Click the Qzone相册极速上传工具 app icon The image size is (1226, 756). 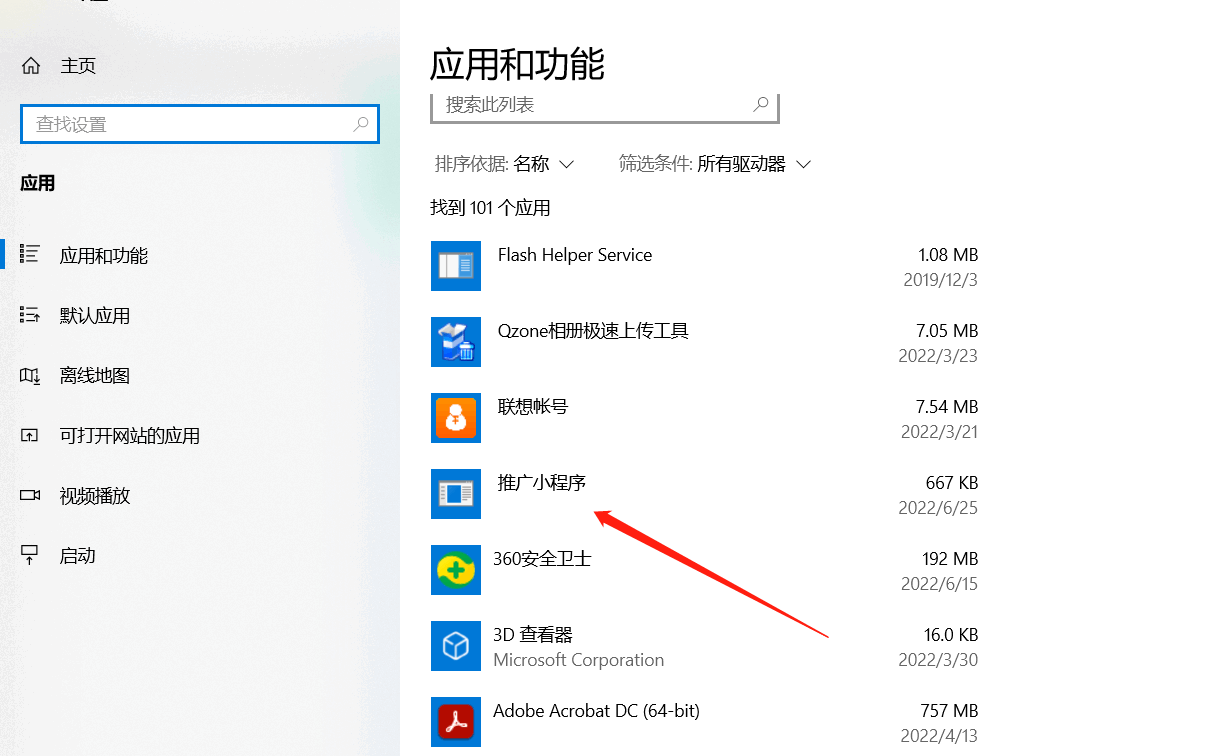click(x=456, y=342)
